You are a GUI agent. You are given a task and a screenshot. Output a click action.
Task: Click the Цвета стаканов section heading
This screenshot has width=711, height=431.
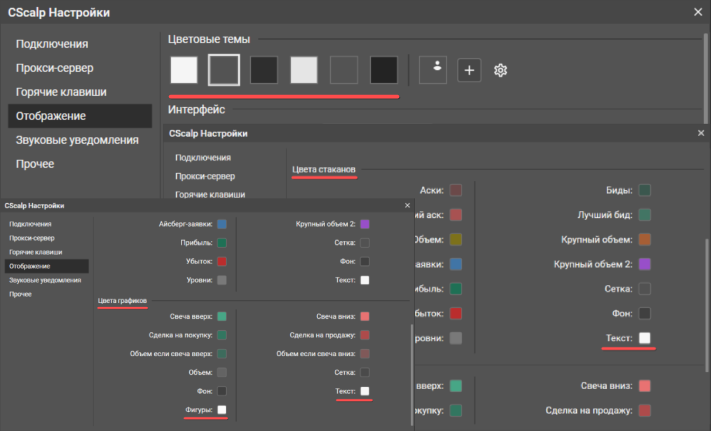324,169
